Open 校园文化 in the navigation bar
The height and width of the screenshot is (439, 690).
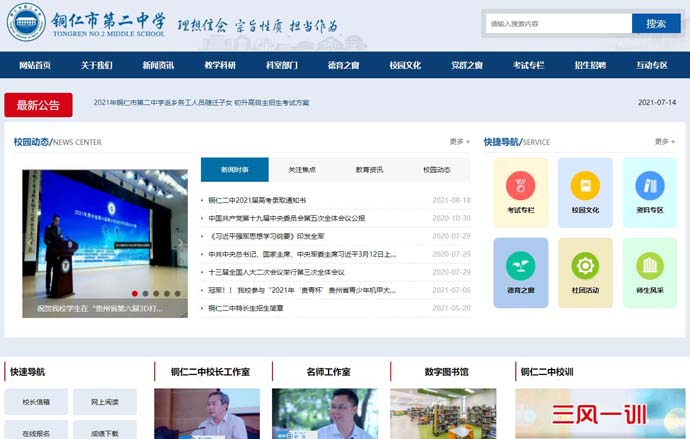[405, 65]
